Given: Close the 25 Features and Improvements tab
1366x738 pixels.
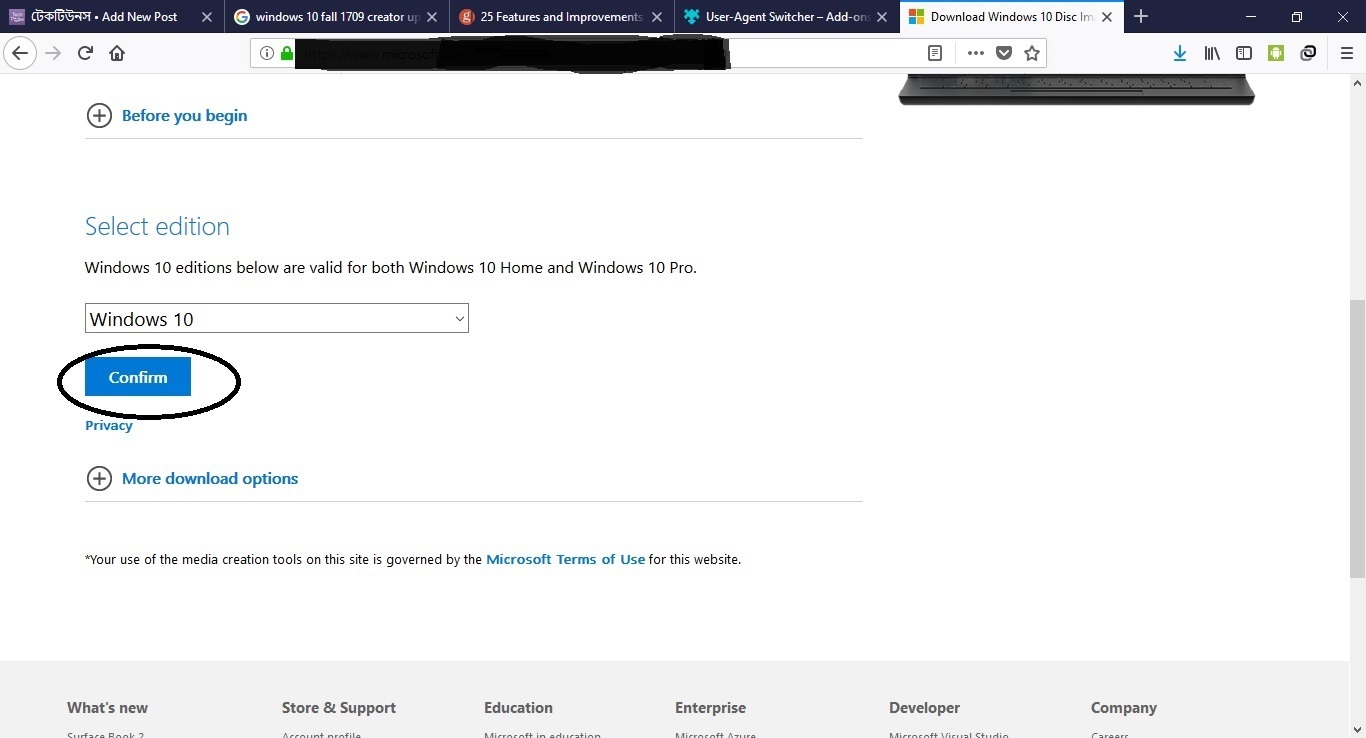Looking at the screenshot, I should pyautogui.click(x=657, y=17).
